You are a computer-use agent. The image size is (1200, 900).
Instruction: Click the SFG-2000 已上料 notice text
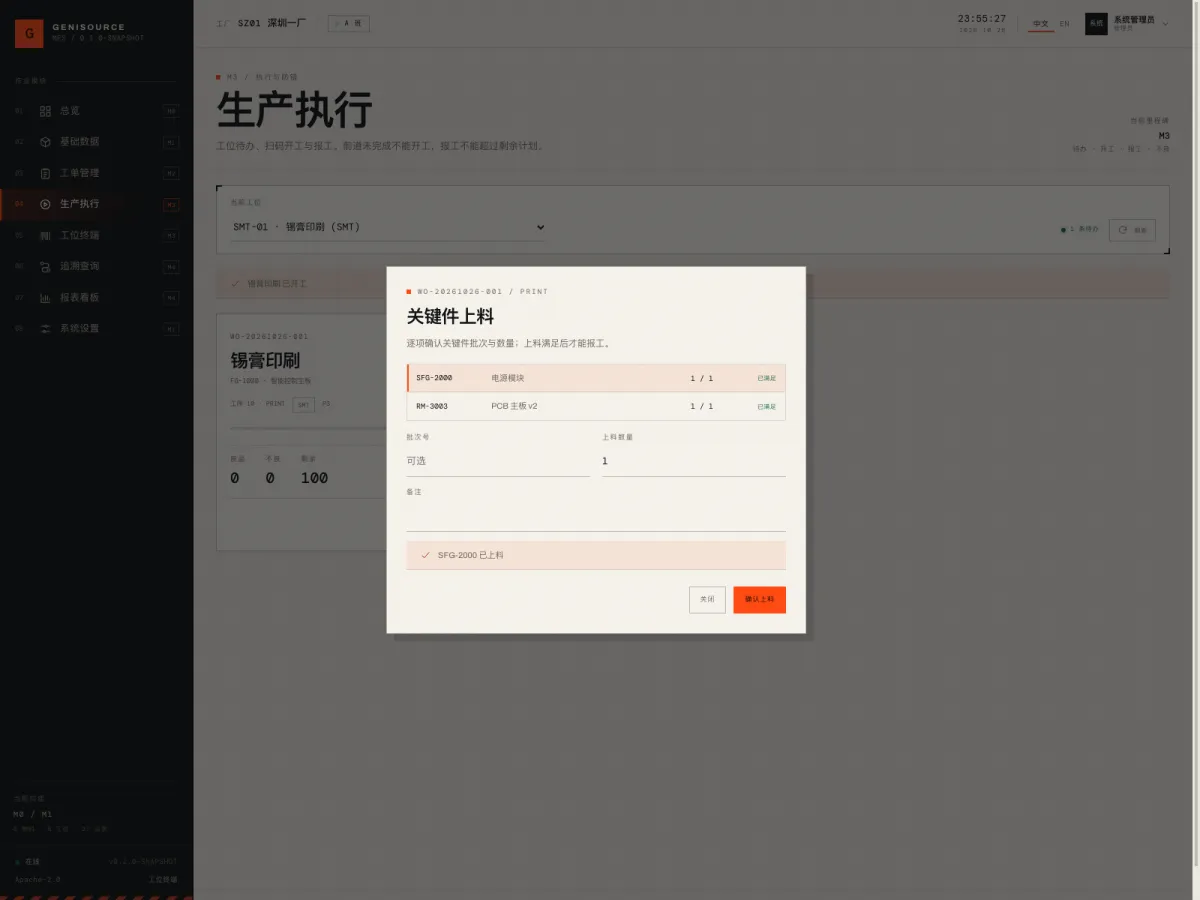(x=471, y=555)
